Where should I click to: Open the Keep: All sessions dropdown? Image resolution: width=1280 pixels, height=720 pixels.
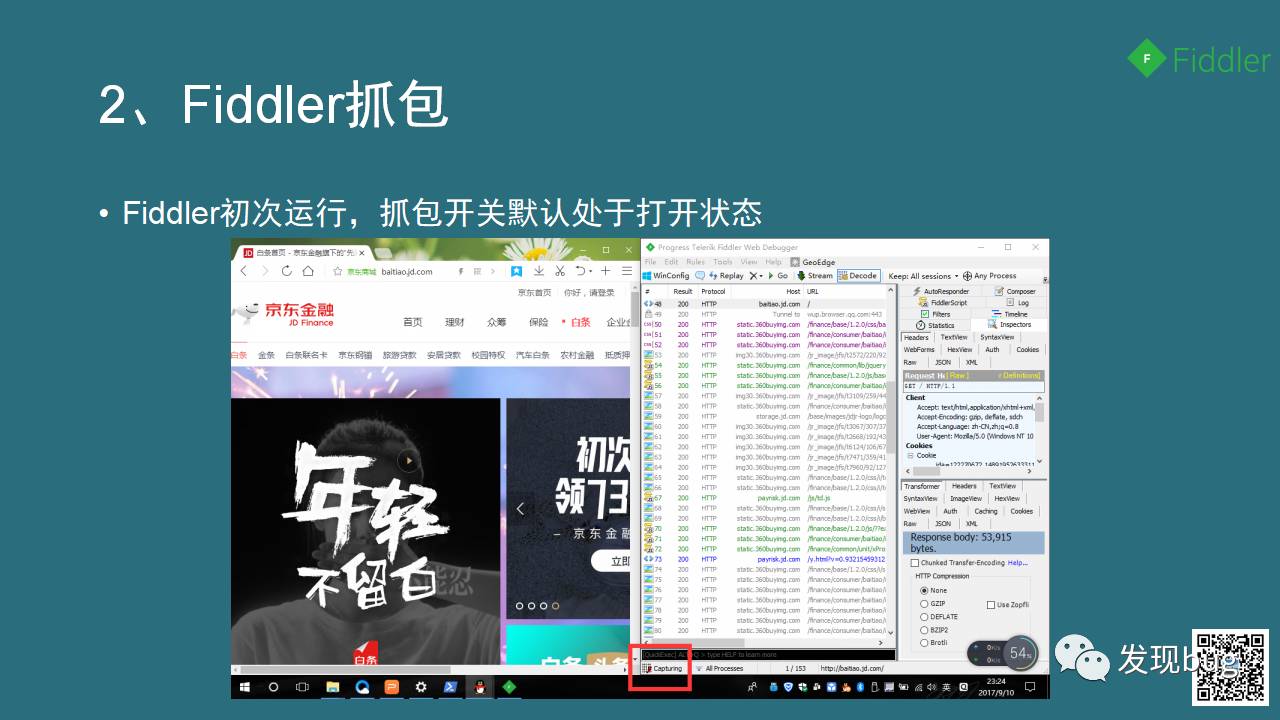point(923,276)
